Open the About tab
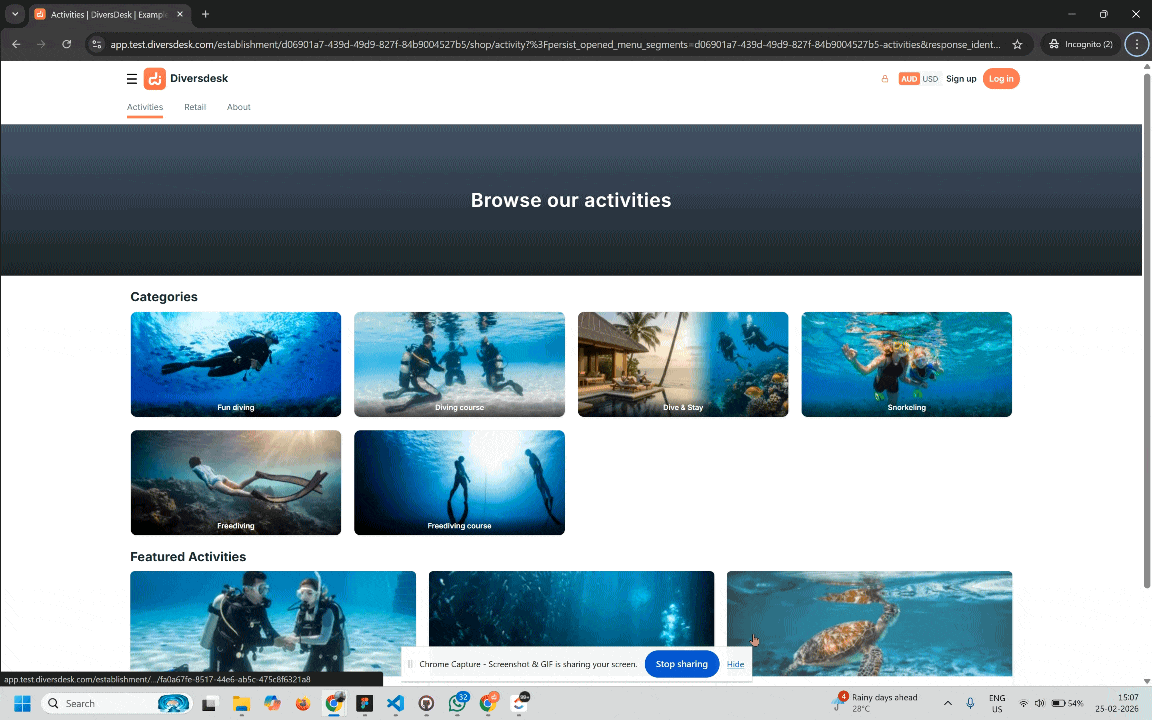Image resolution: width=1152 pixels, height=720 pixels. [x=238, y=107]
